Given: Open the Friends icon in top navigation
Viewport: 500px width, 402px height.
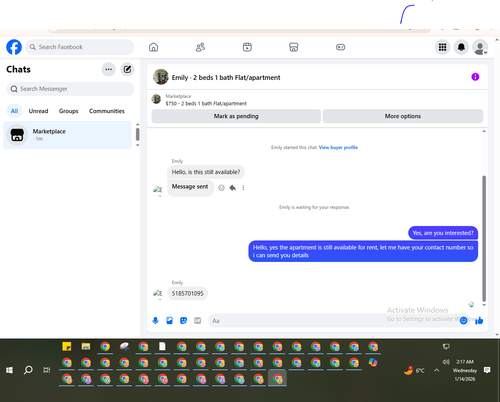Looking at the screenshot, I should [200, 47].
